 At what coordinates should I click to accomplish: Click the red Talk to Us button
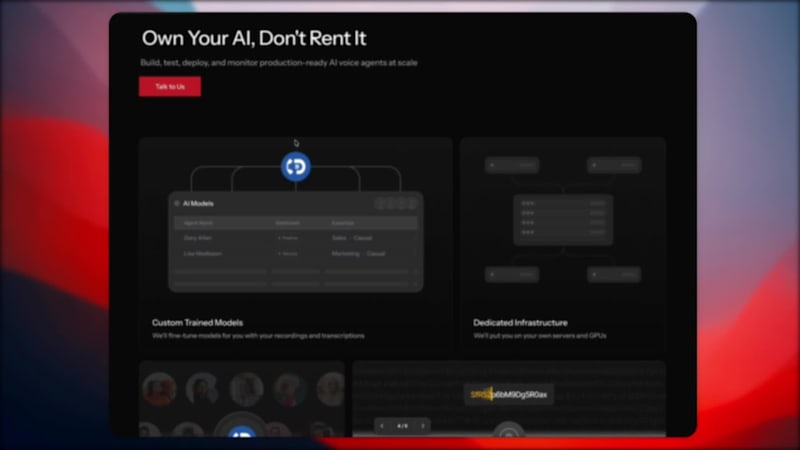click(170, 87)
